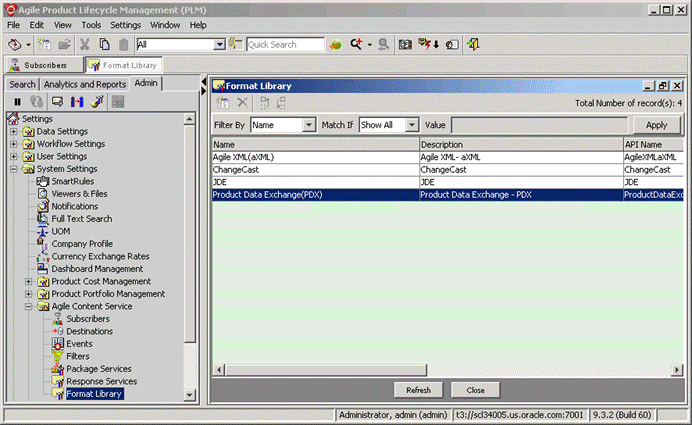Click New icon in Format Library window

[x=223, y=103]
